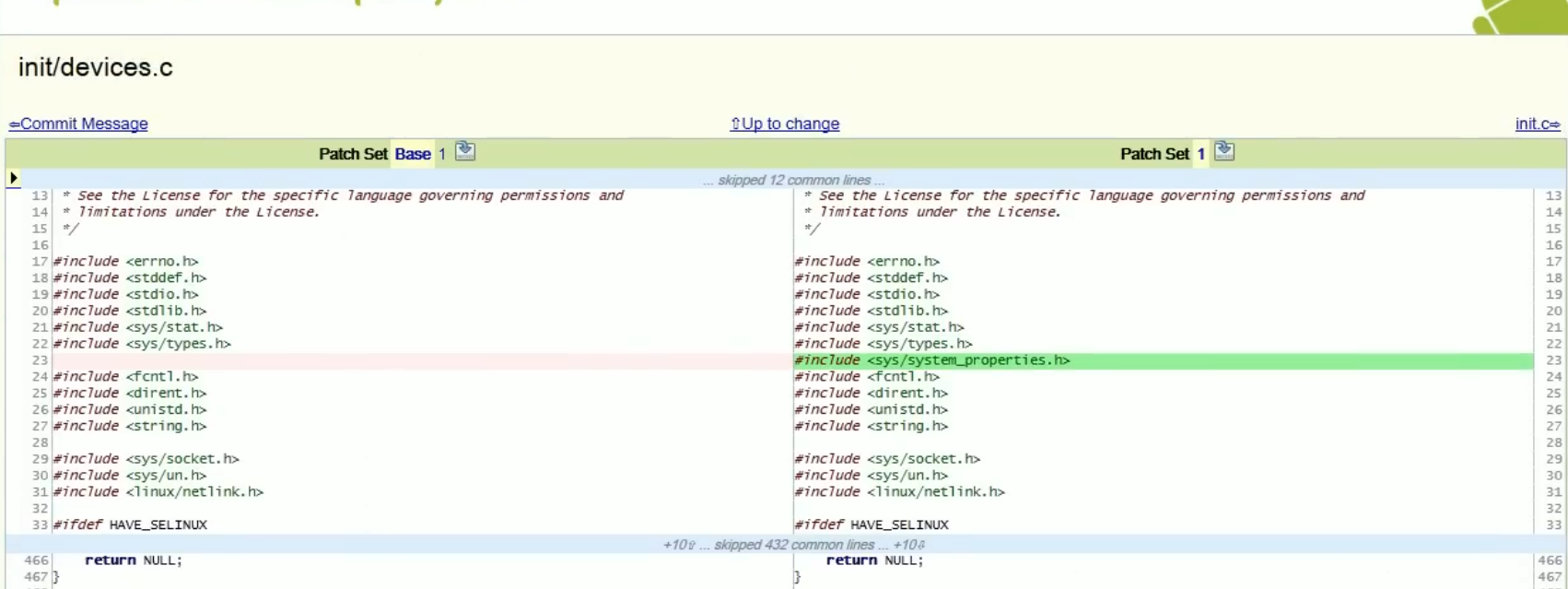Click left #include <errno.h> line
The width and height of the screenshot is (1568, 589).
pos(126,262)
